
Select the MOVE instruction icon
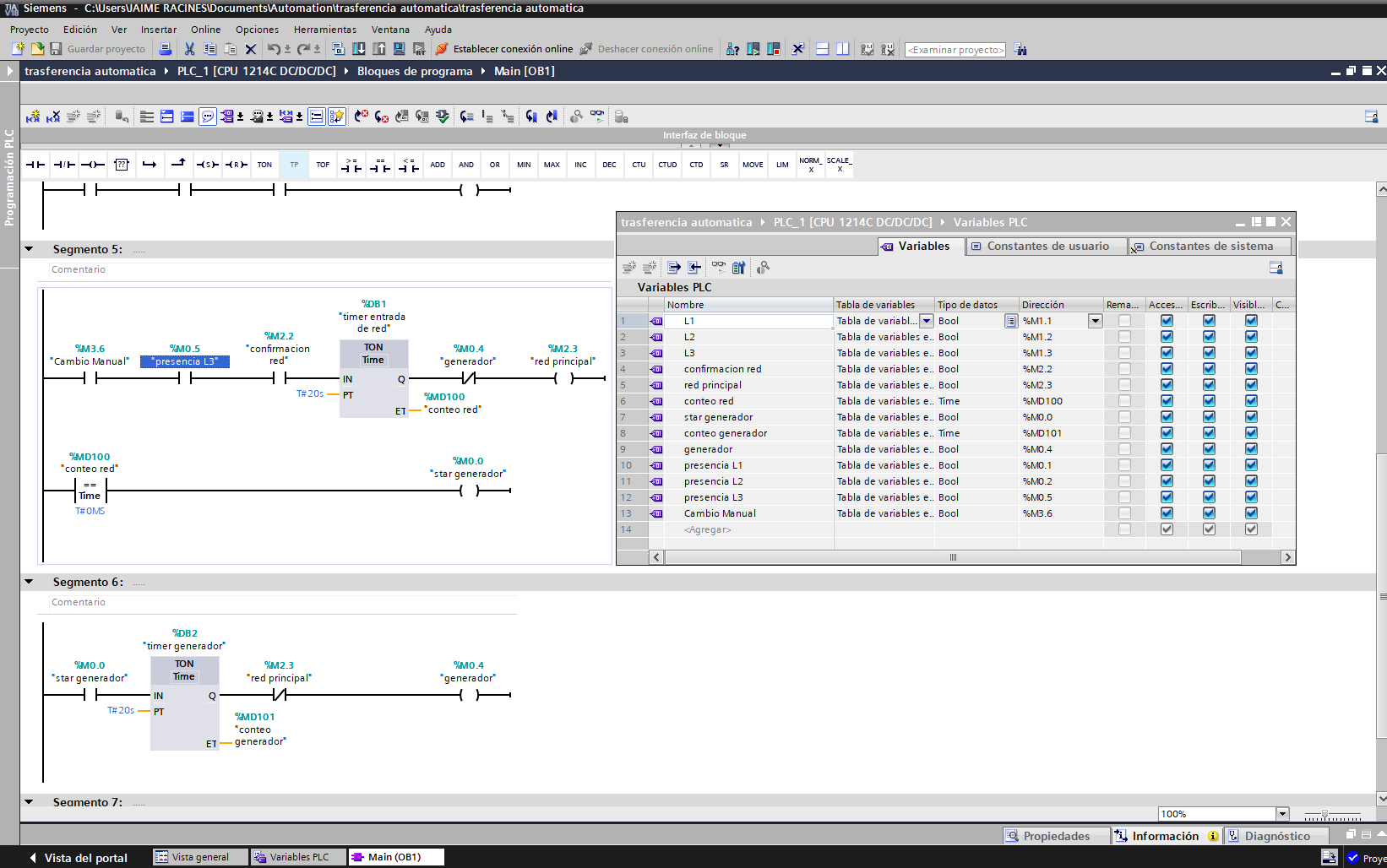point(753,165)
